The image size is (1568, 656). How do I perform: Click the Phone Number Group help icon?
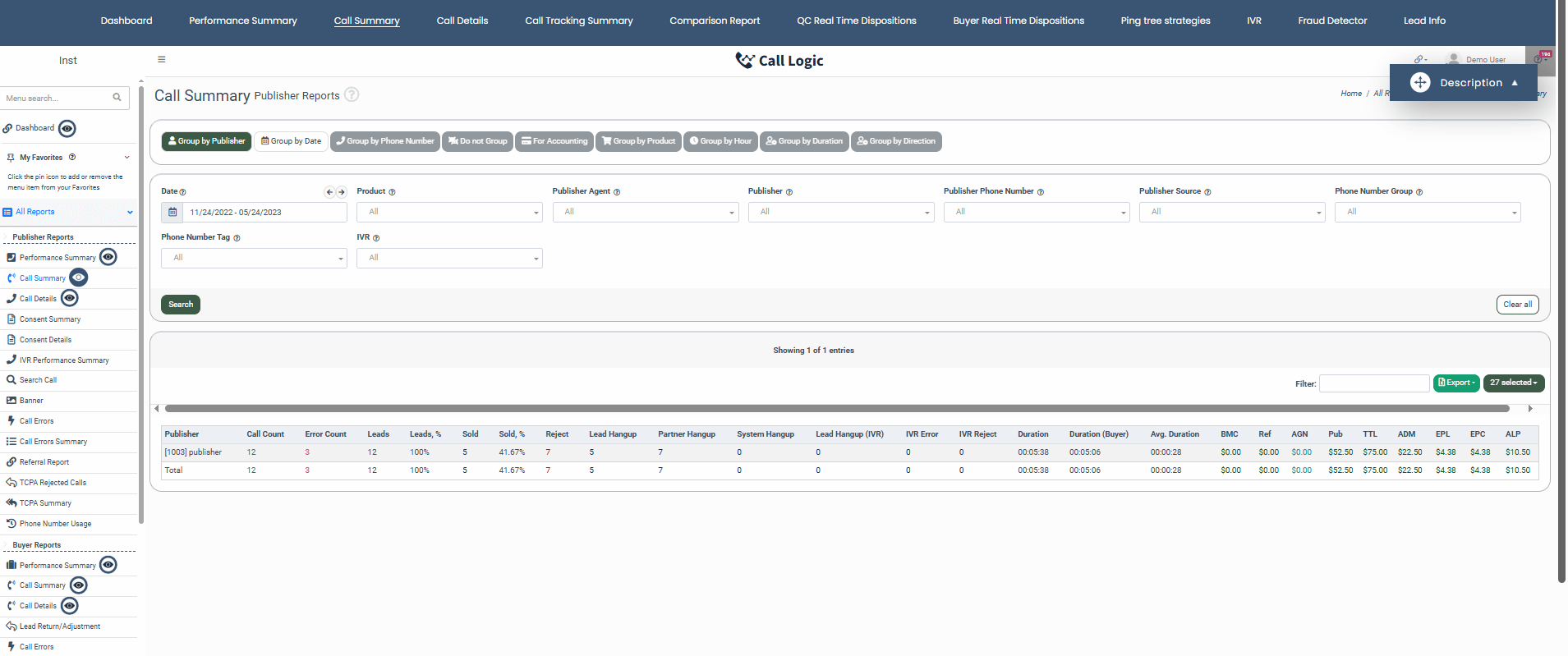[1419, 192]
